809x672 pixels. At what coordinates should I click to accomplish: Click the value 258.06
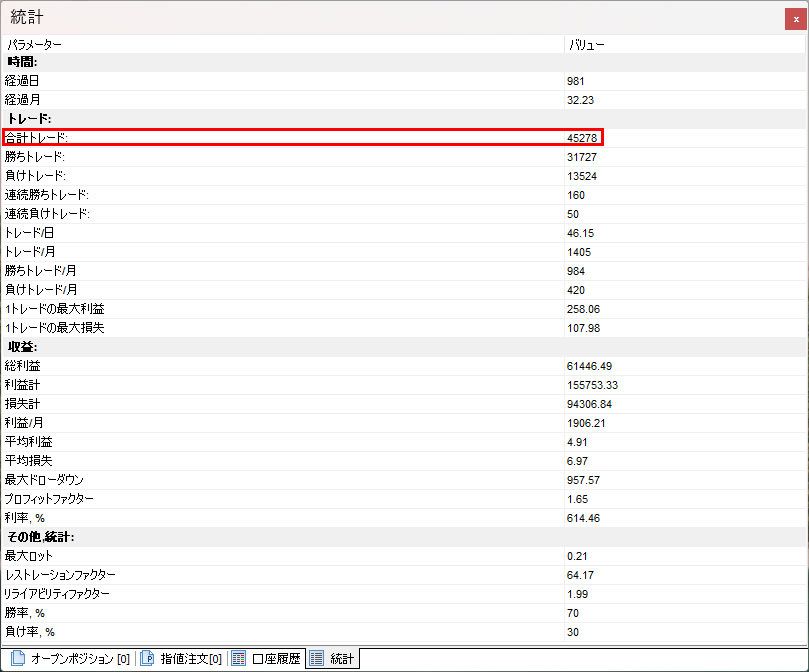pos(584,309)
